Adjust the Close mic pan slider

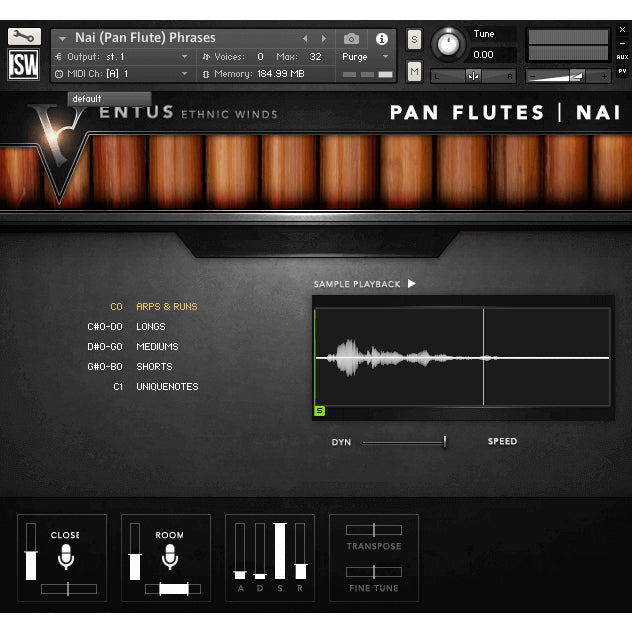pos(69,589)
